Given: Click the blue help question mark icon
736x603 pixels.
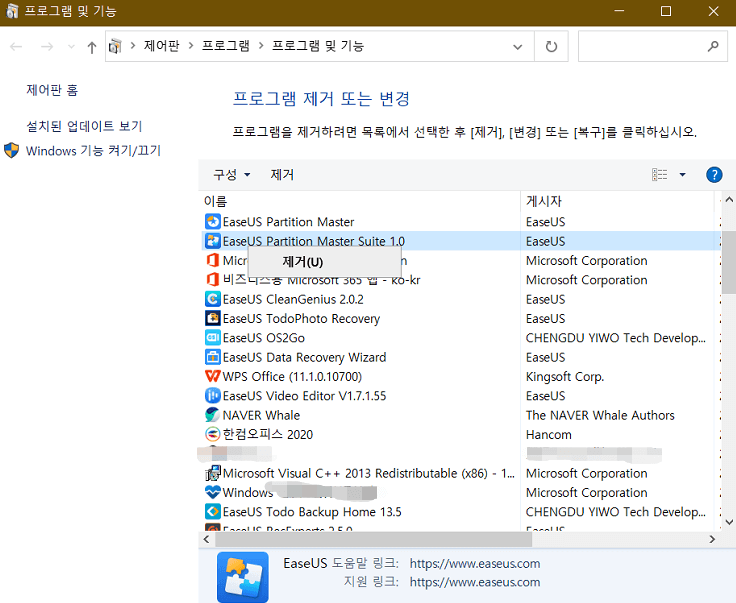Looking at the screenshot, I should tap(714, 175).
